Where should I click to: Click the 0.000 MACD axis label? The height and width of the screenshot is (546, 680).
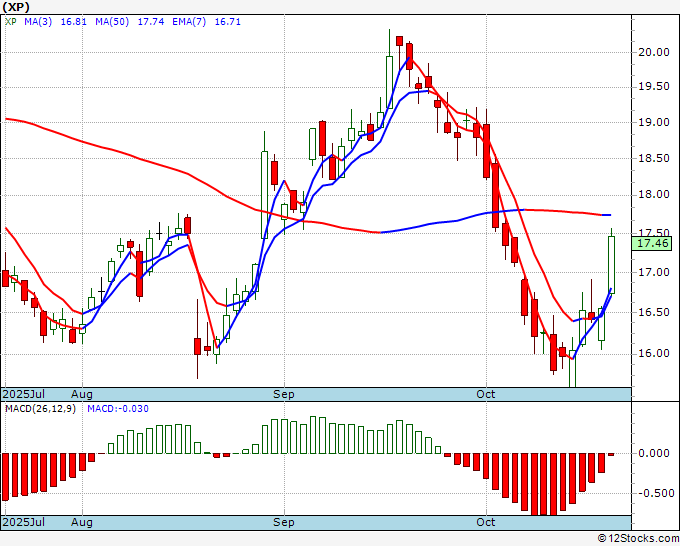tap(654, 453)
